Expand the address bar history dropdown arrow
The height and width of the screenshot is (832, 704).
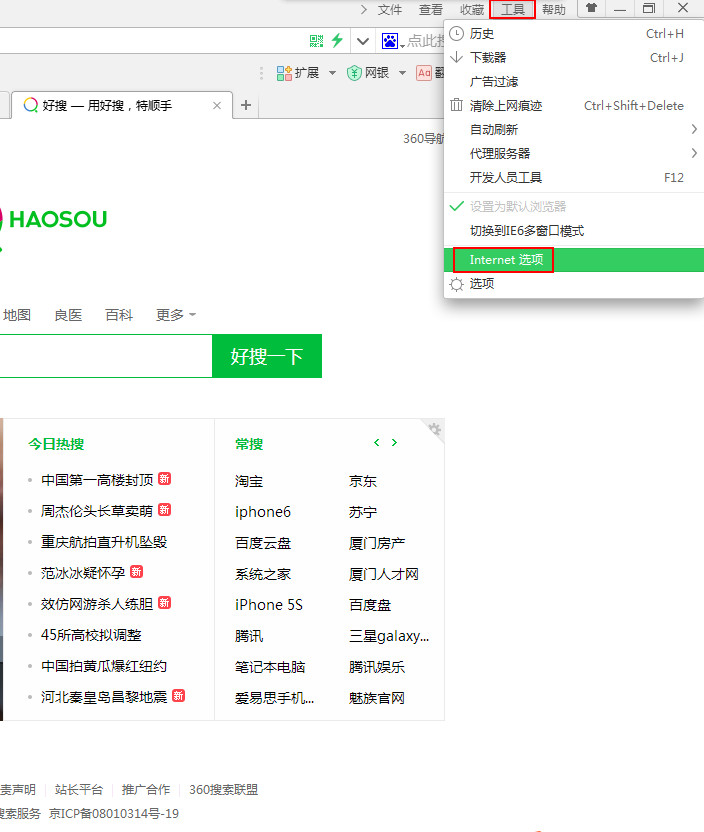point(363,41)
